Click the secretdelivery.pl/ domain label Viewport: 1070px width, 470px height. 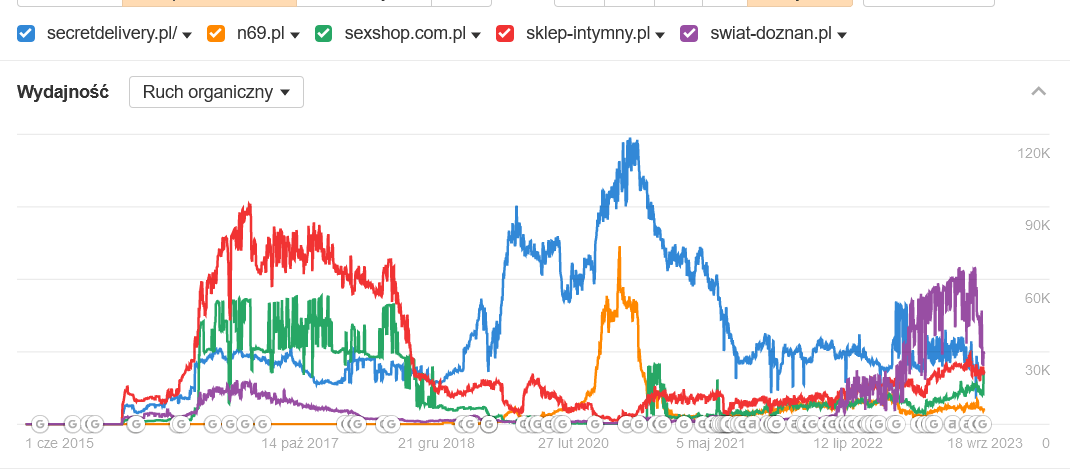(112, 34)
